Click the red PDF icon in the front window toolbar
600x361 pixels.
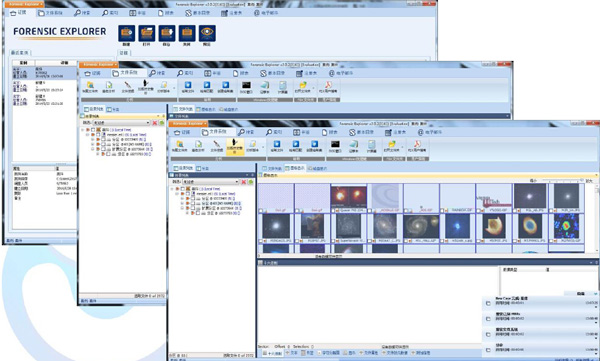pyautogui.click(x=417, y=144)
